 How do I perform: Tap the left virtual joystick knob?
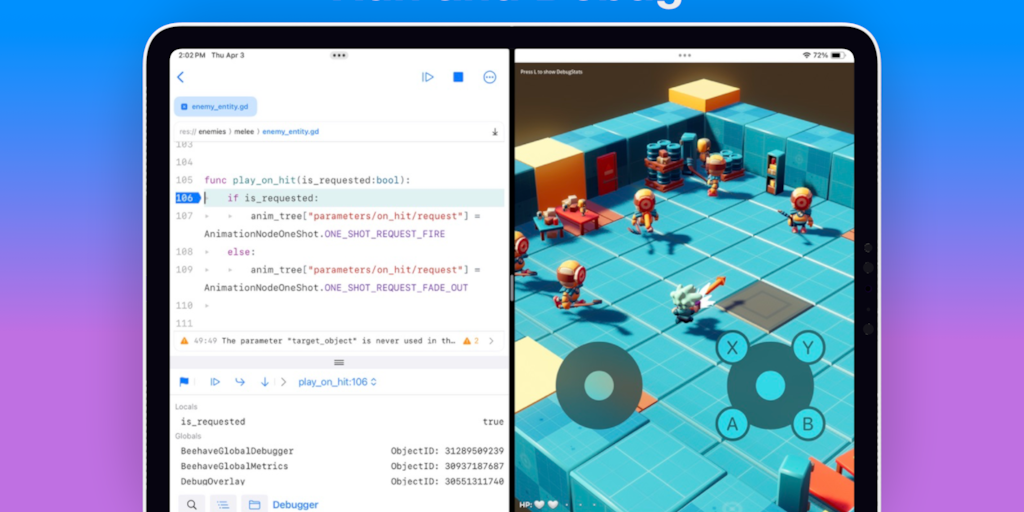coord(599,386)
